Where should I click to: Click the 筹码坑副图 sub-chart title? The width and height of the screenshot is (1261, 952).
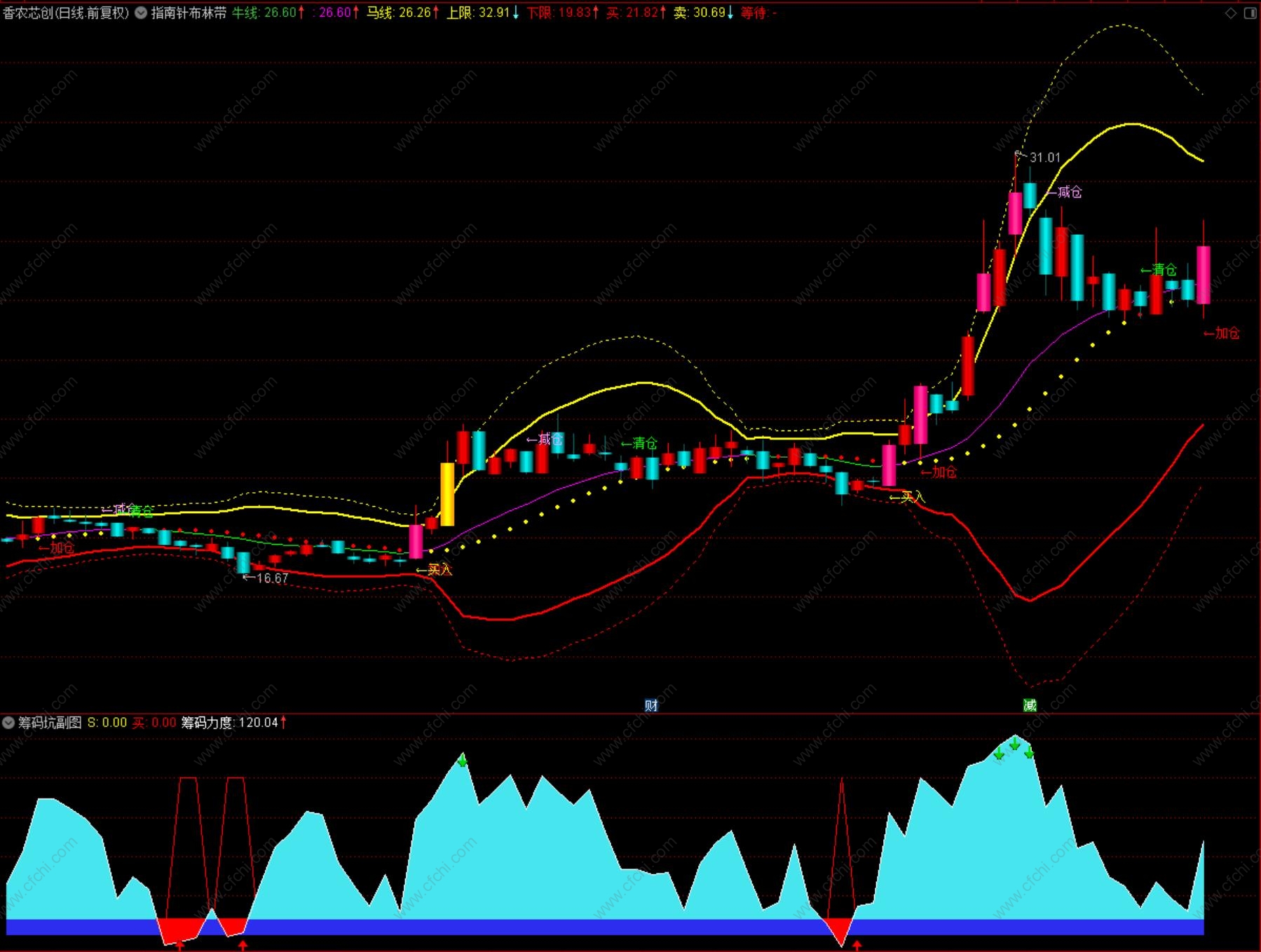click(x=50, y=722)
